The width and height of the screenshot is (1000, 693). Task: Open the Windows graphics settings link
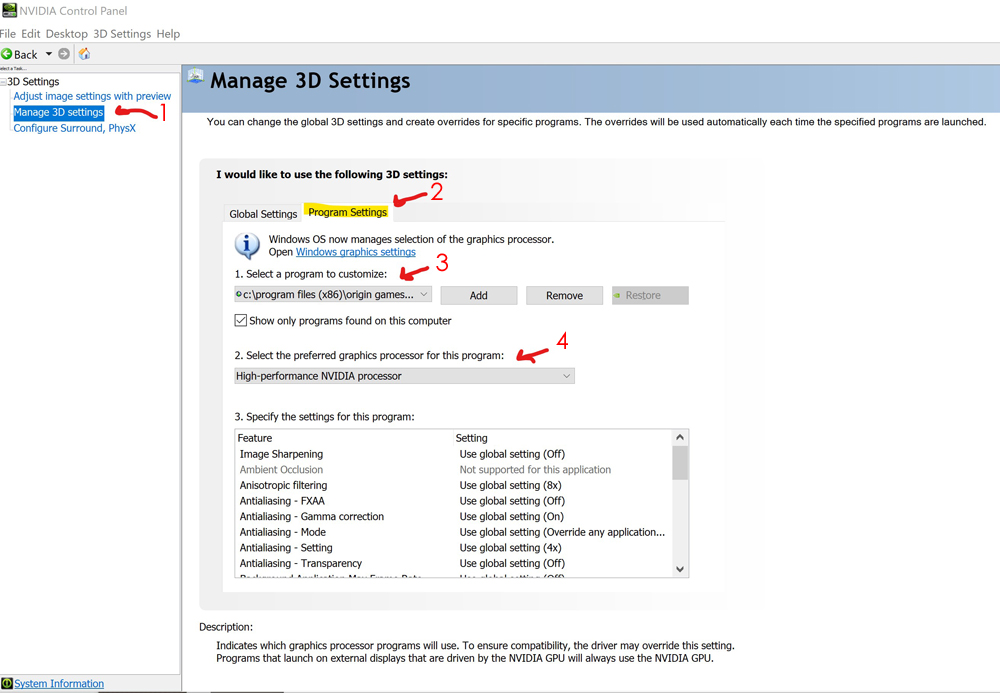[355, 252]
